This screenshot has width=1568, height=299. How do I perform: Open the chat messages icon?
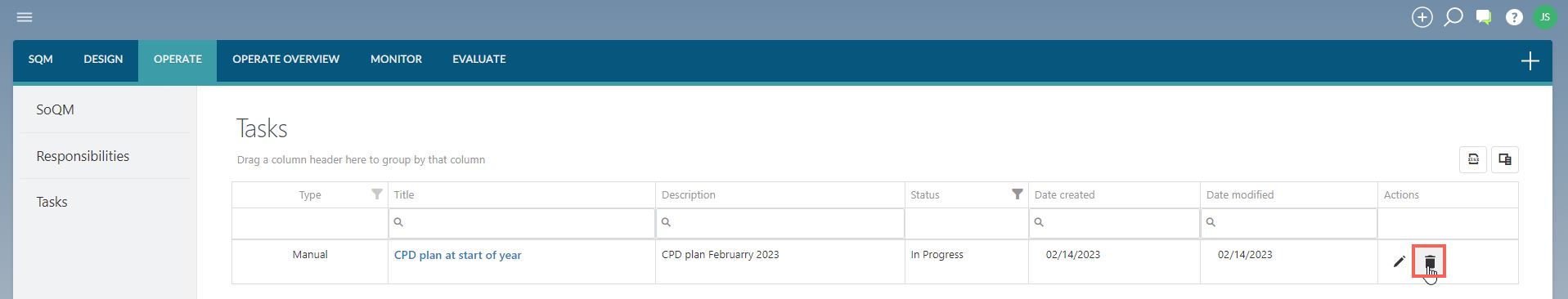1484,17
